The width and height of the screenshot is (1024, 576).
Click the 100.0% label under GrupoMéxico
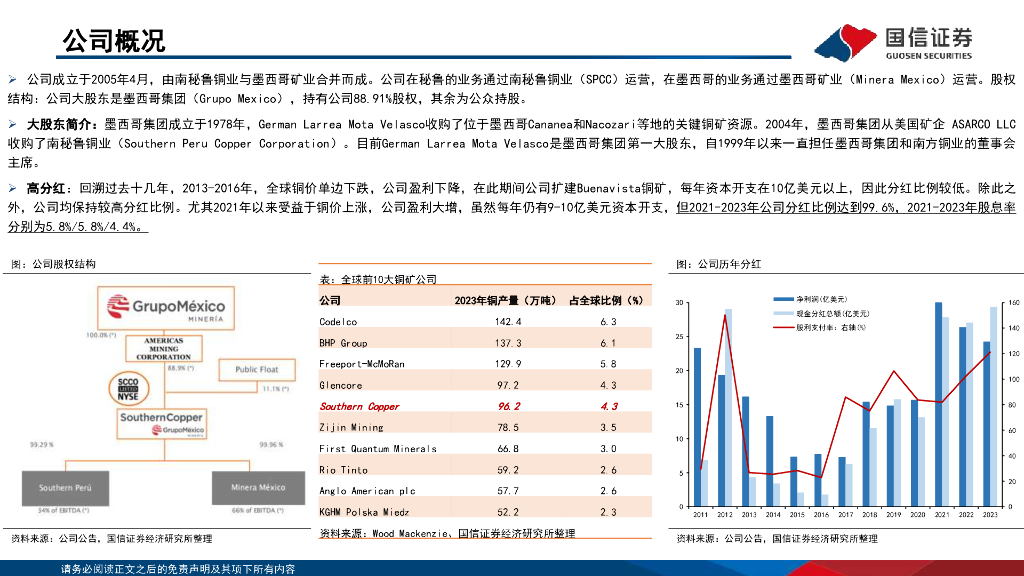(101, 335)
